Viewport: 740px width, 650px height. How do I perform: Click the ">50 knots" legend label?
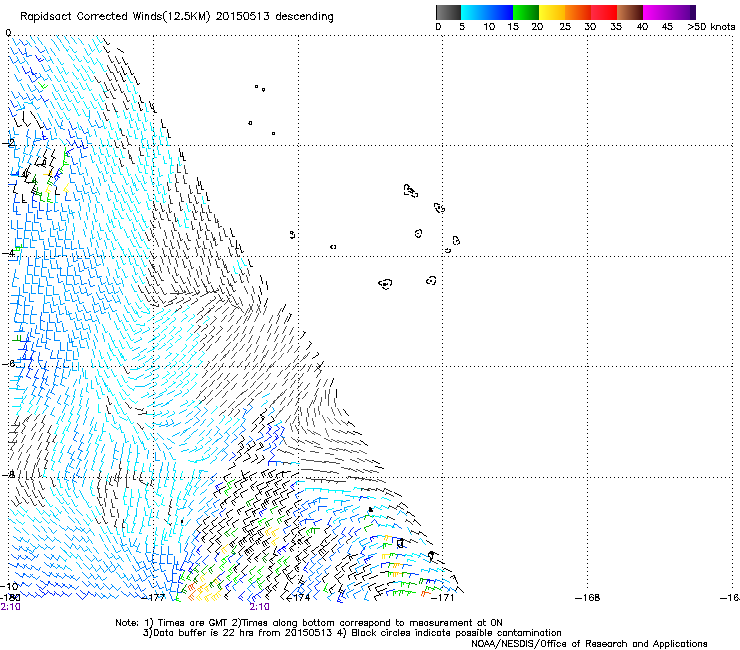coord(711,27)
